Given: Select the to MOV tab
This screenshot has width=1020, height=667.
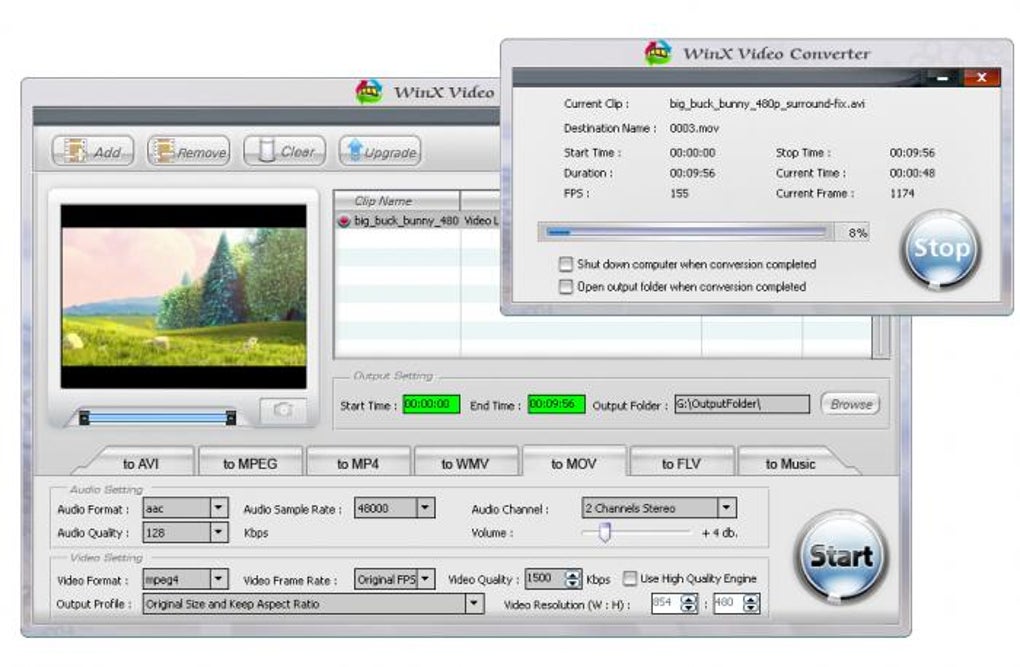Looking at the screenshot, I should (x=574, y=463).
